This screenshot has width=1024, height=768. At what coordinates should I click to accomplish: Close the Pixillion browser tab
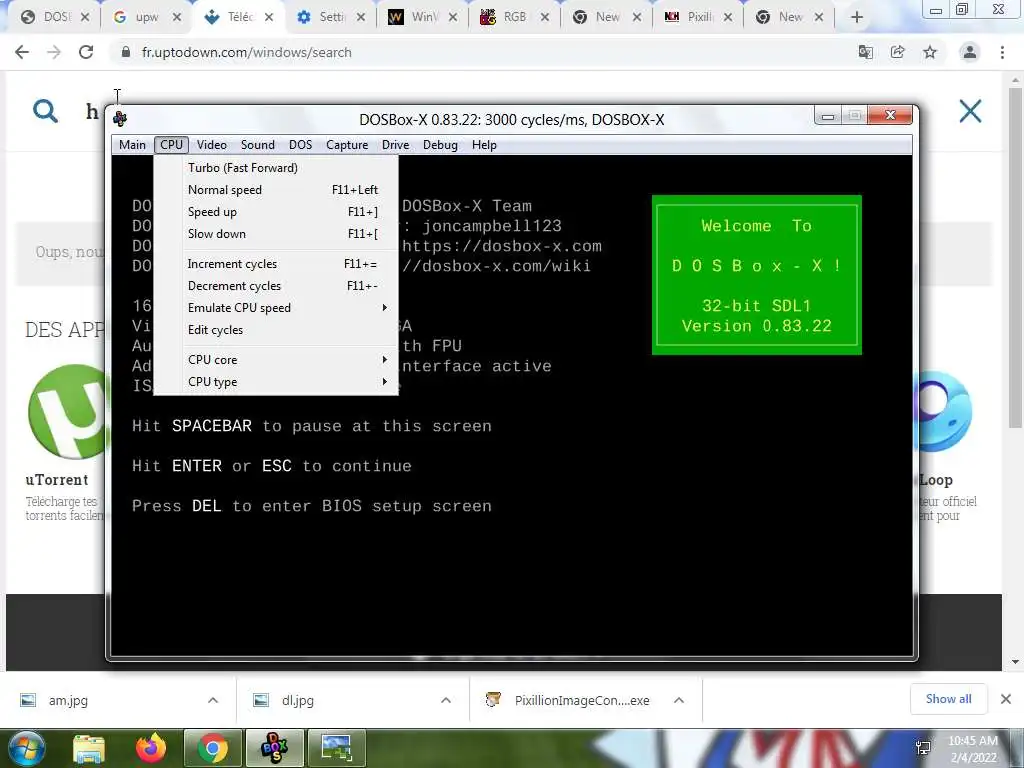pyautogui.click(x=728, y=18)
